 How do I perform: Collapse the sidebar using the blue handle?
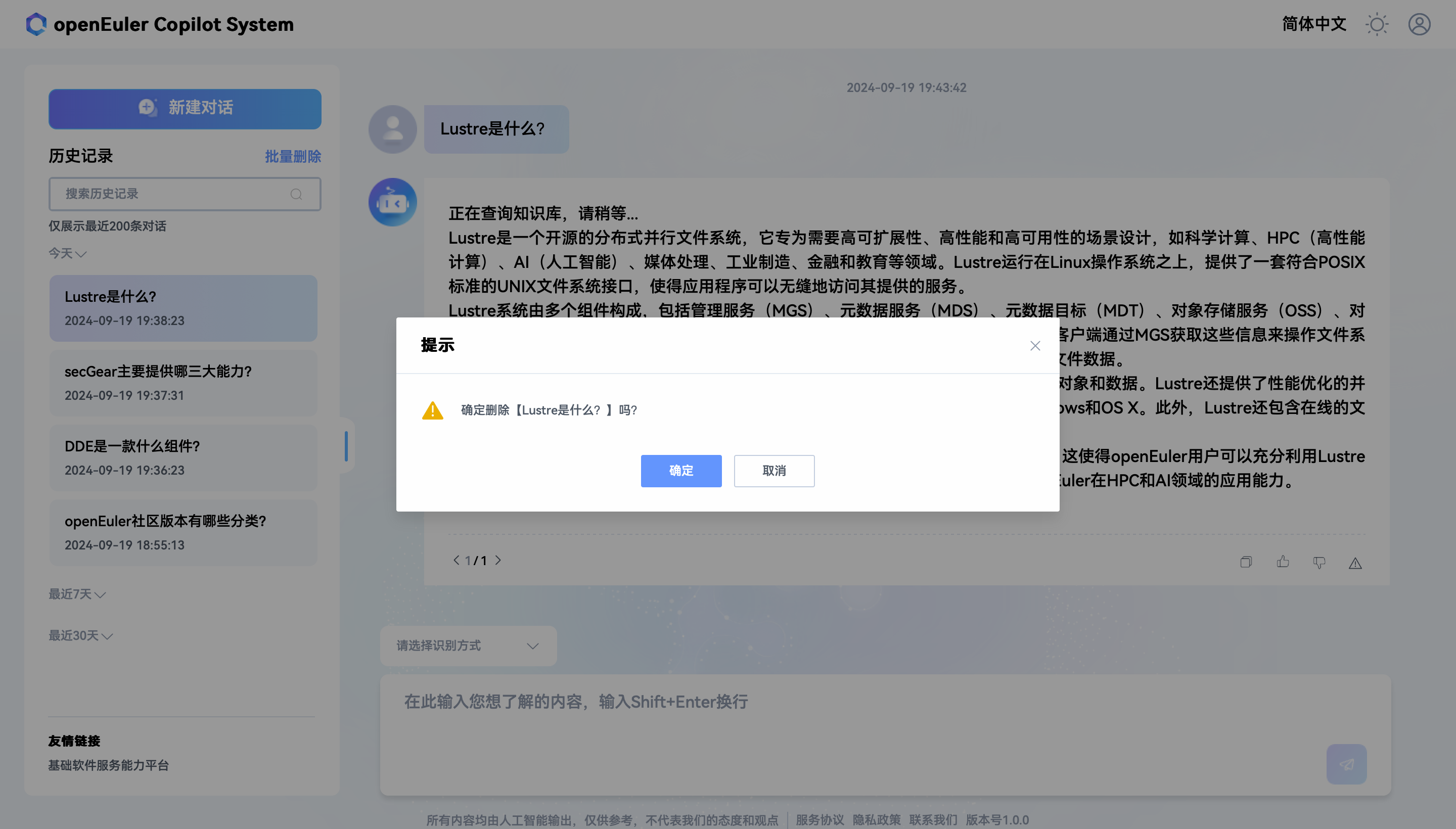click(x=346, y=446)
